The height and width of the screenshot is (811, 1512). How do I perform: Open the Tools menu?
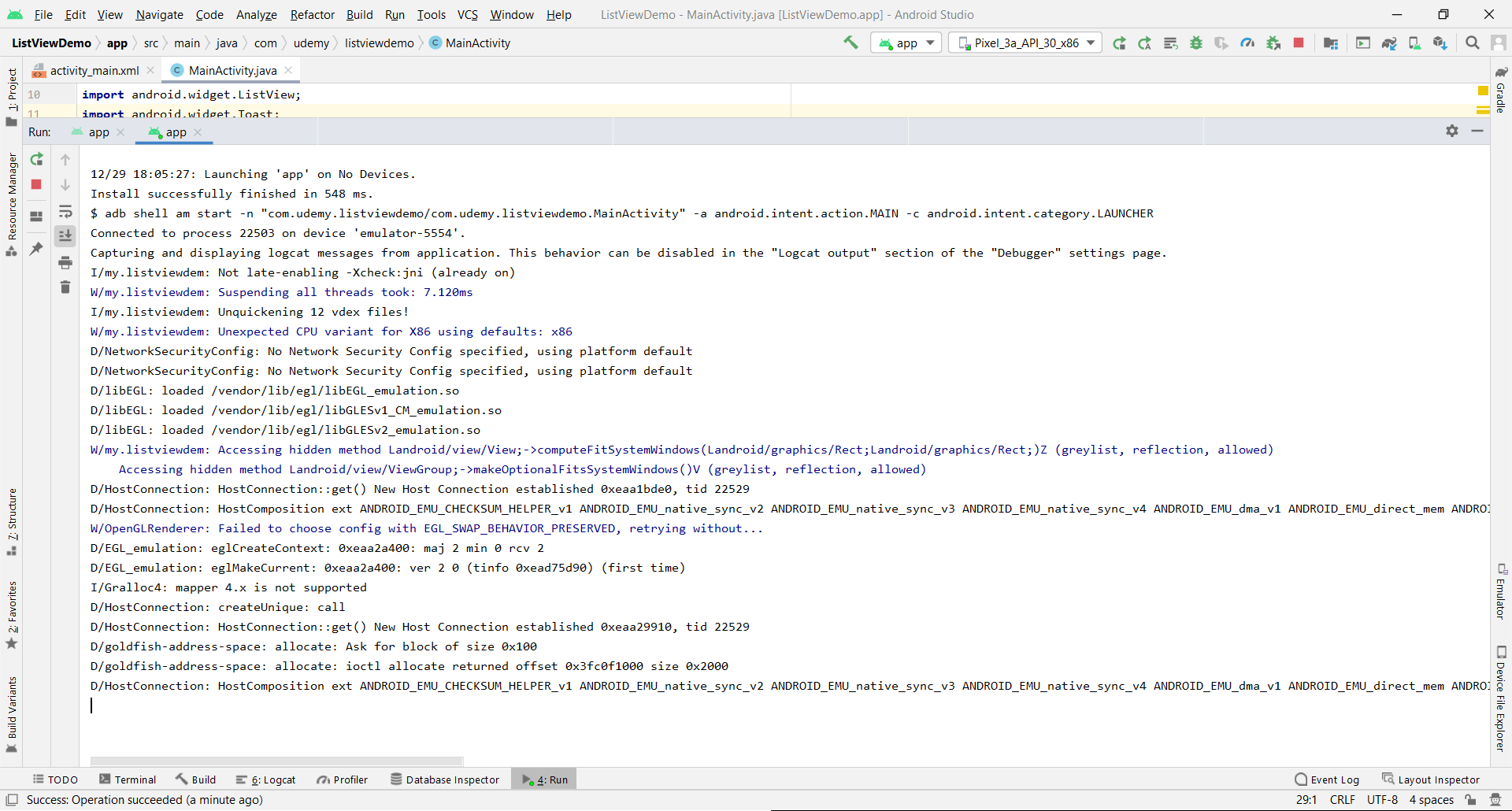pyautogui.click(x=432, y=14)
